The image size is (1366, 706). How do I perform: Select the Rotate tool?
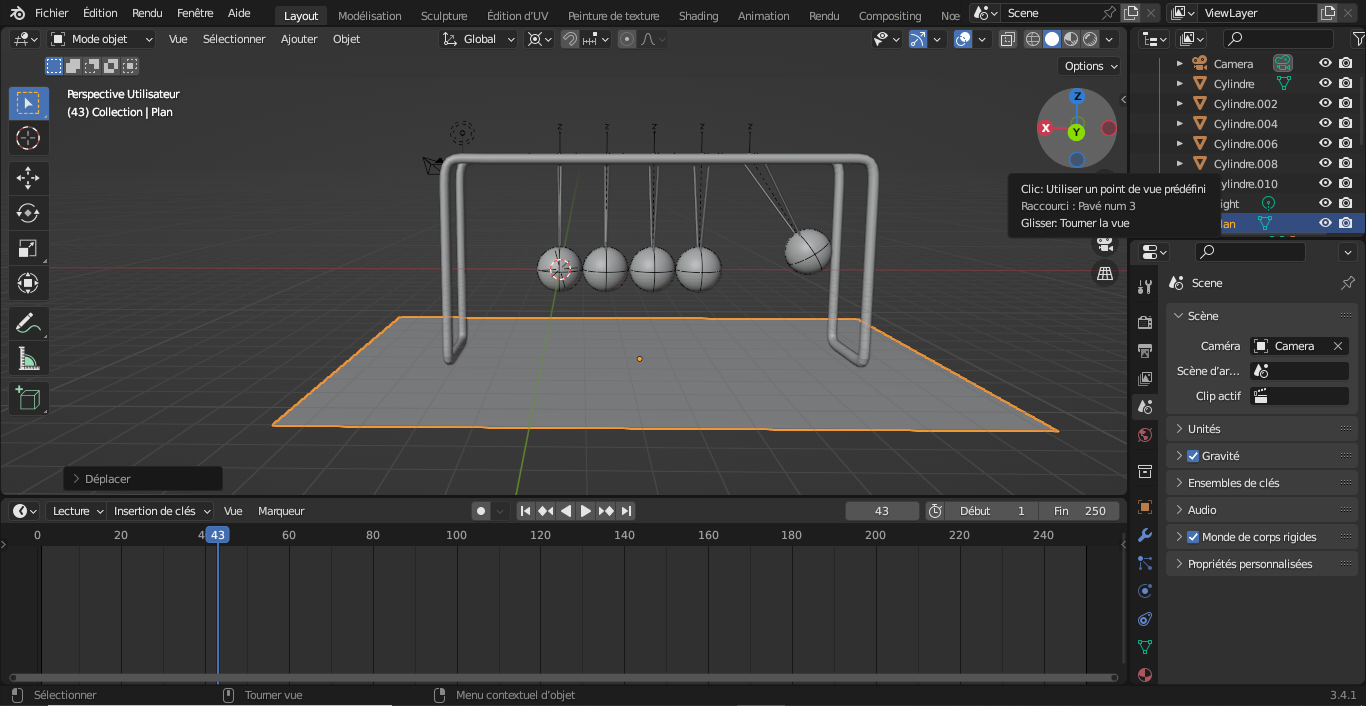click(28, 213)
